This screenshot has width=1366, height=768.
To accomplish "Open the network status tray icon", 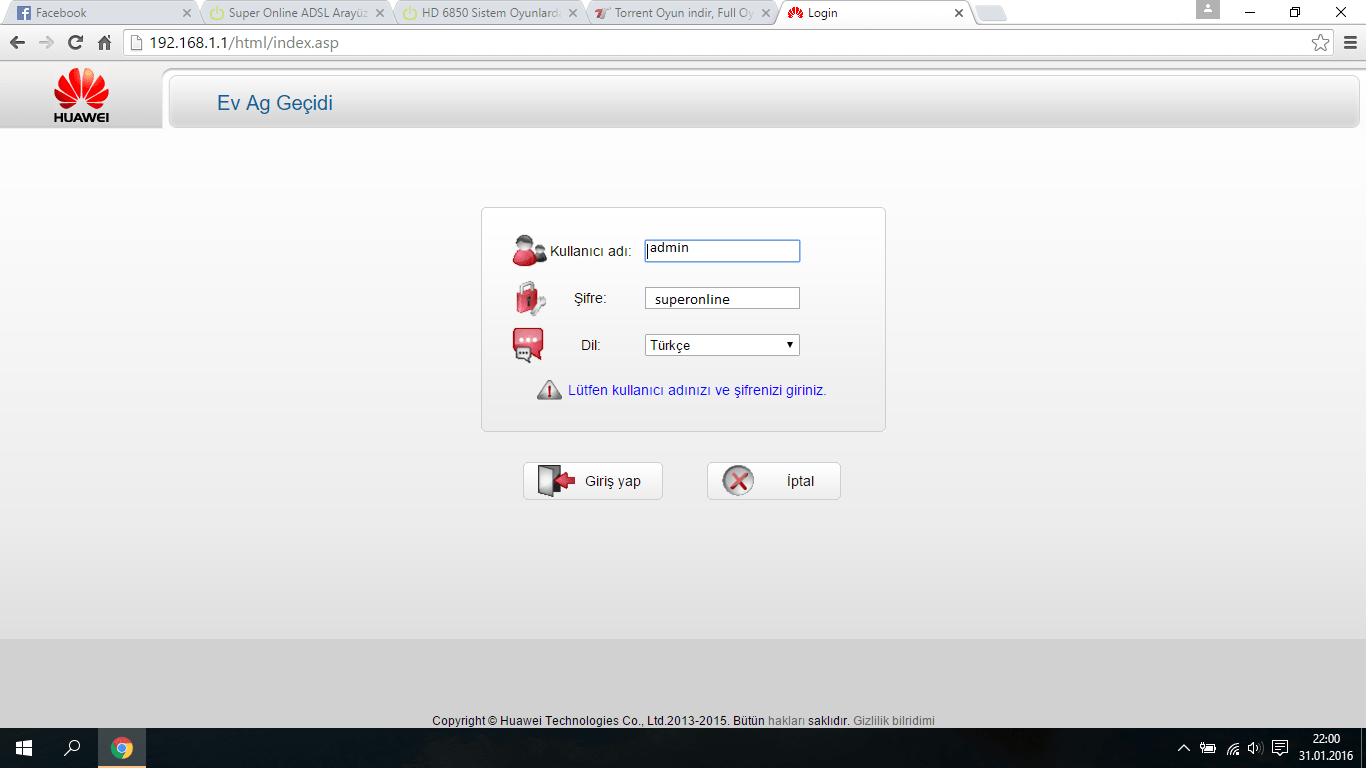I will (1233, 748).
